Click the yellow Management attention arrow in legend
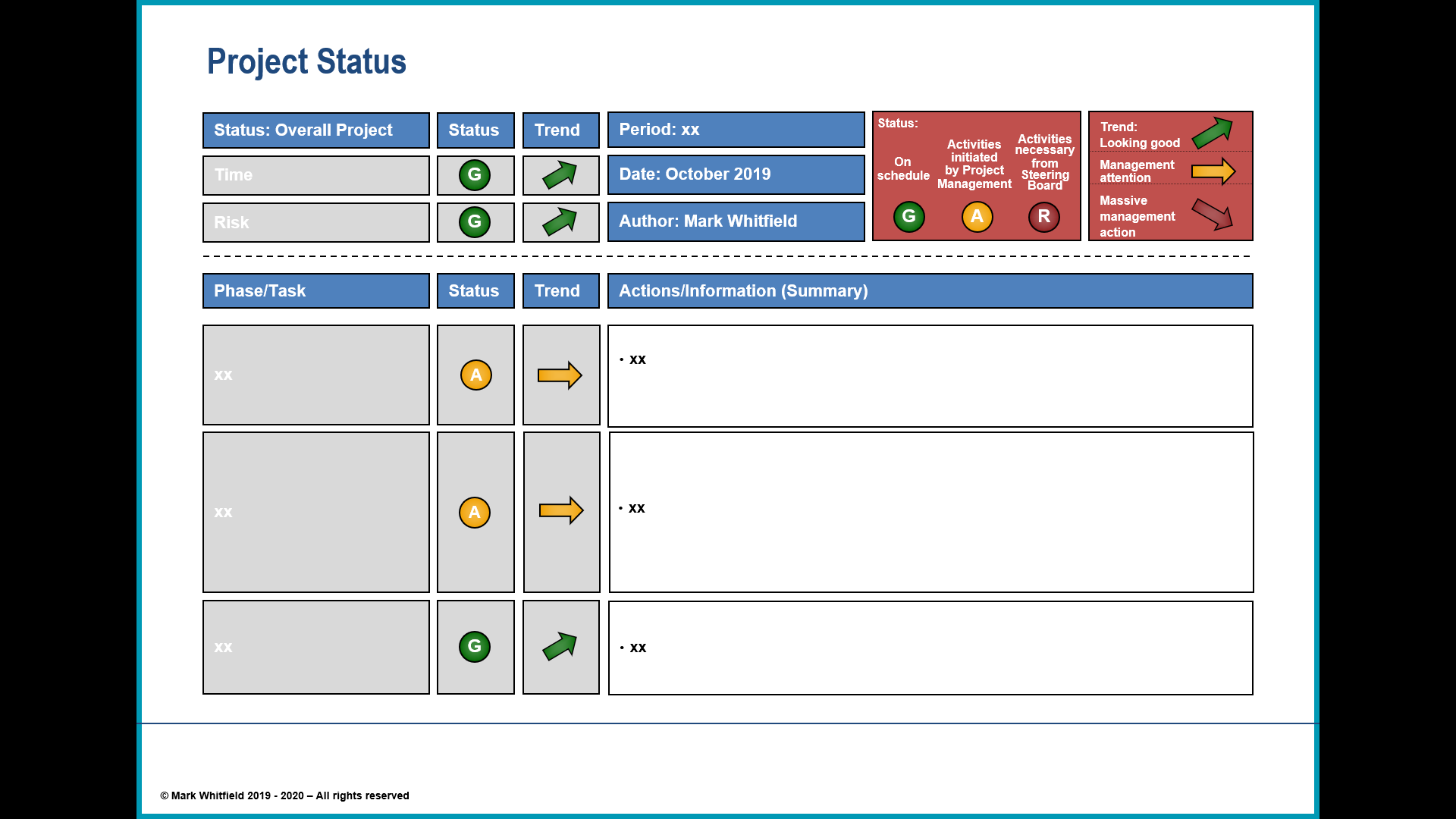 [x=1212, y=171]
